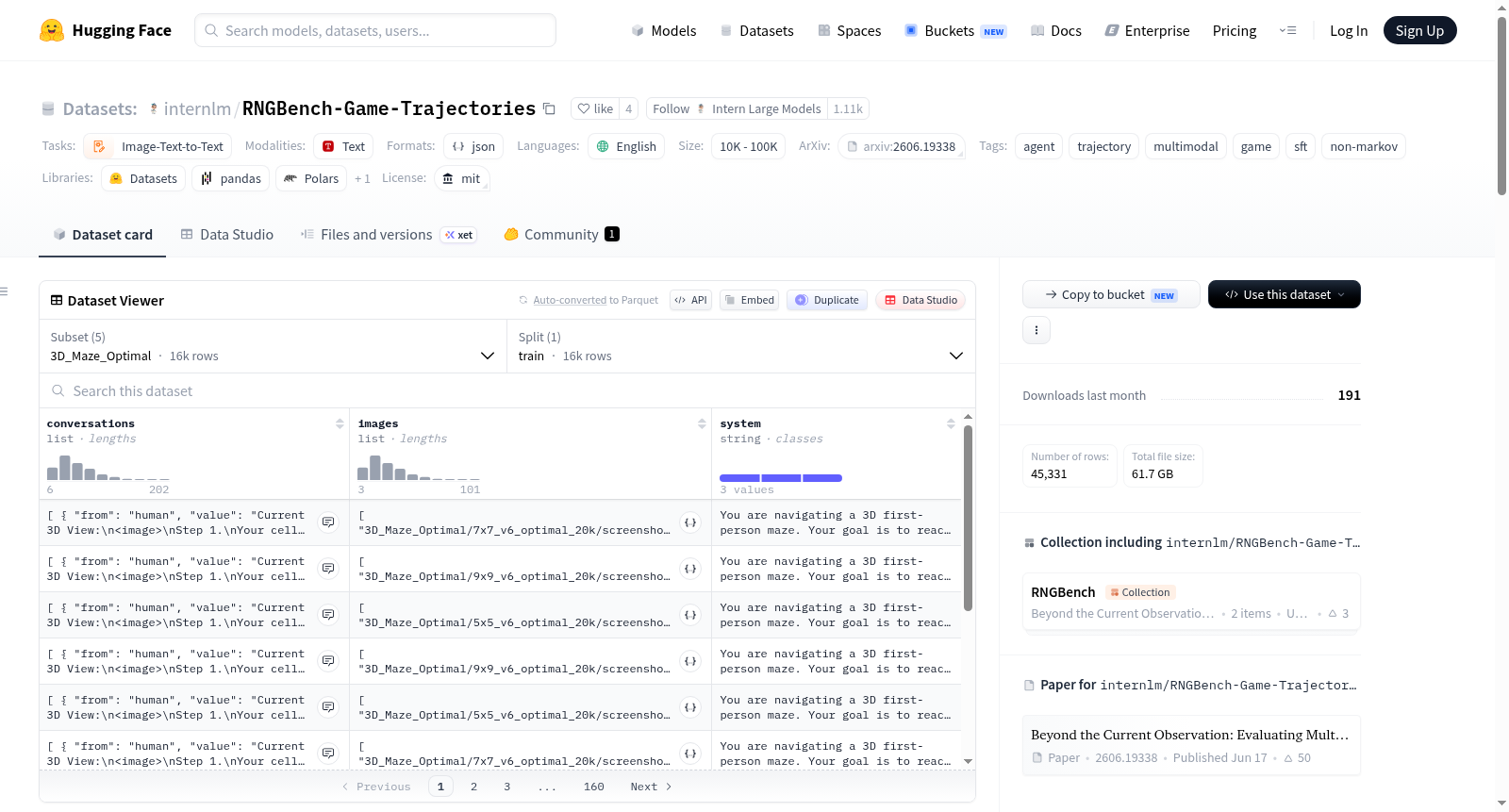
Task: Open the Use this dataset dropdown
Action: pos(1284,294)
